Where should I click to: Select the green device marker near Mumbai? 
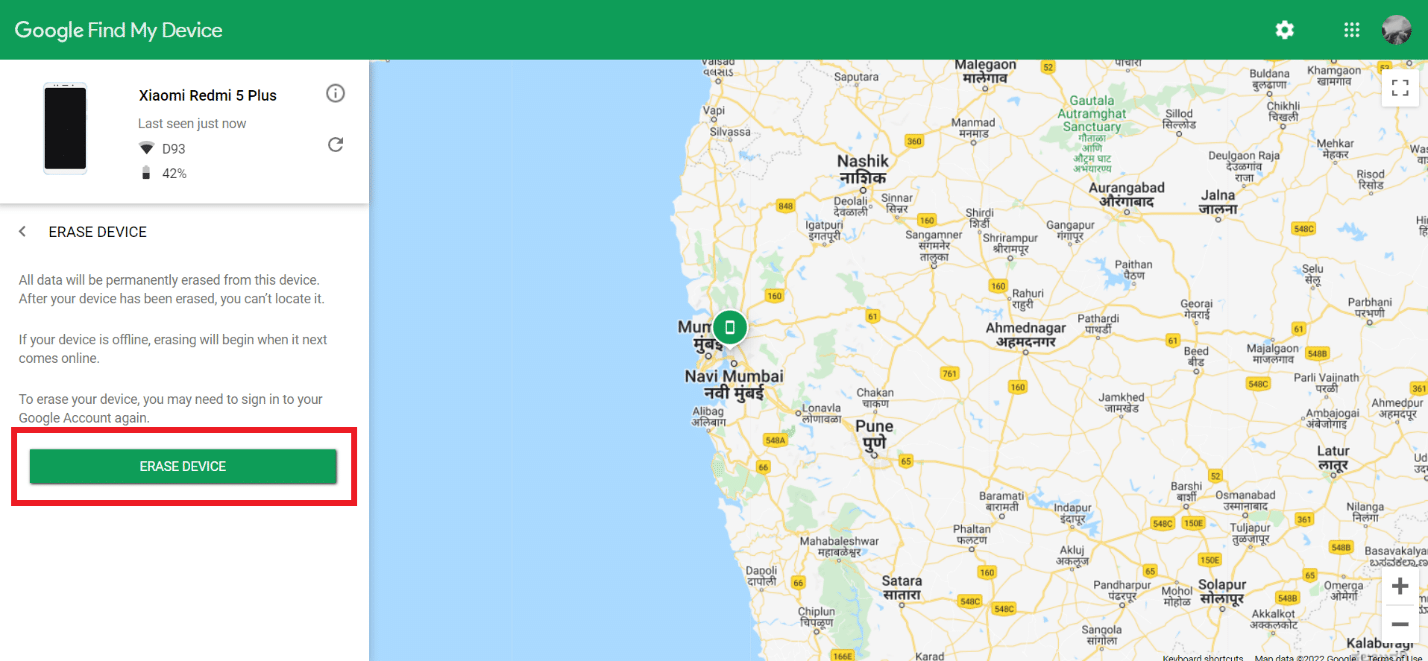(730, 327)
